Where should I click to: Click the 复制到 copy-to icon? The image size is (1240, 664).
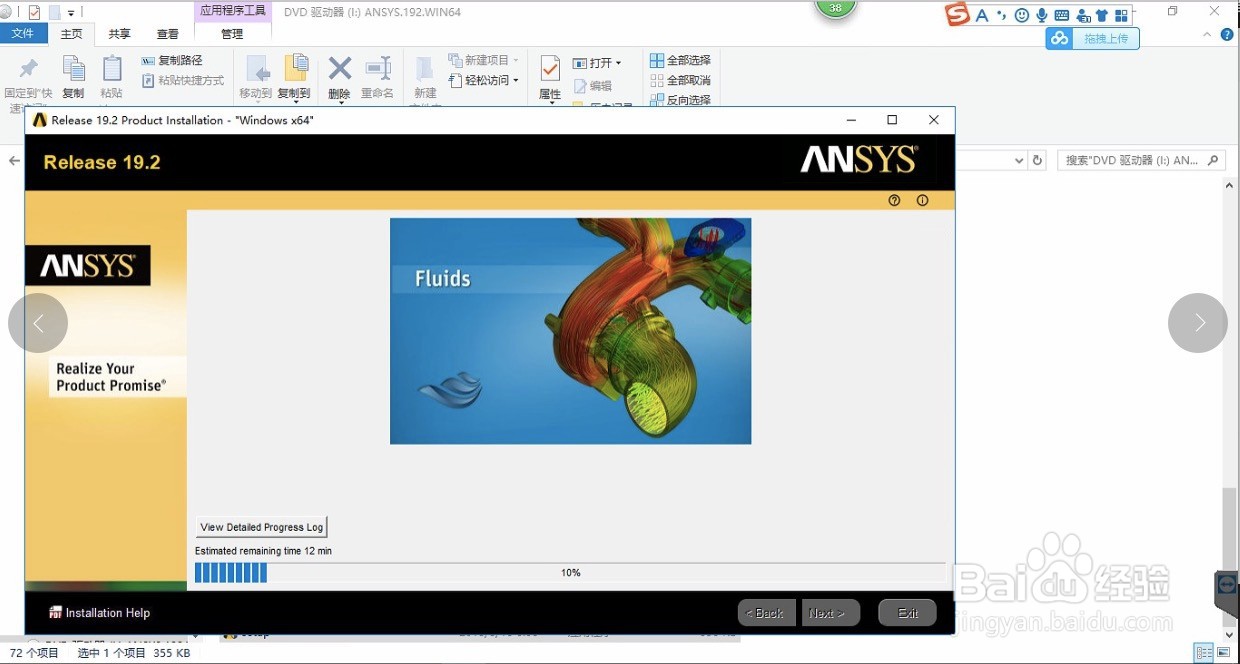click(296, 68)
